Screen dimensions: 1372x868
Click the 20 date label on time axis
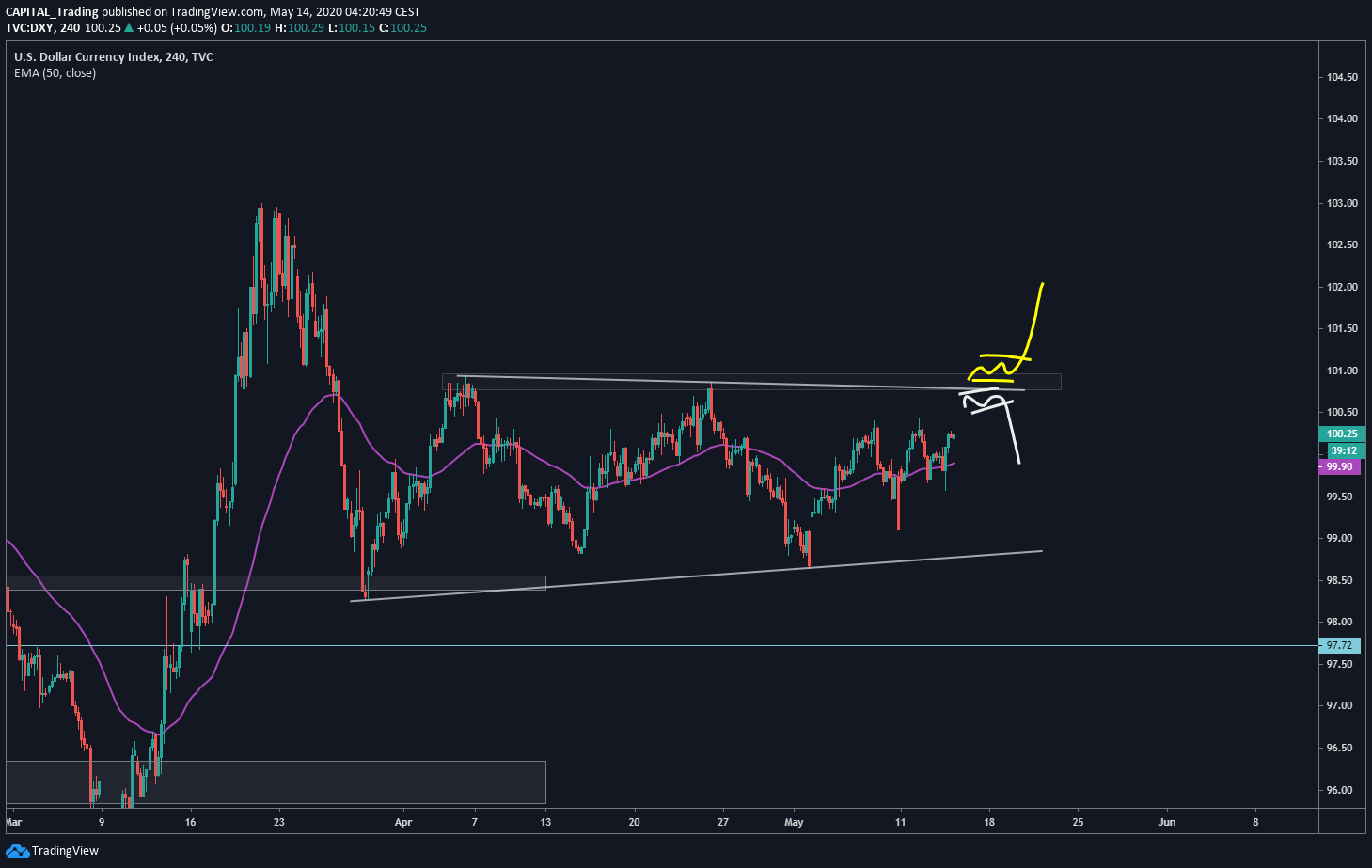coord(635,822)
